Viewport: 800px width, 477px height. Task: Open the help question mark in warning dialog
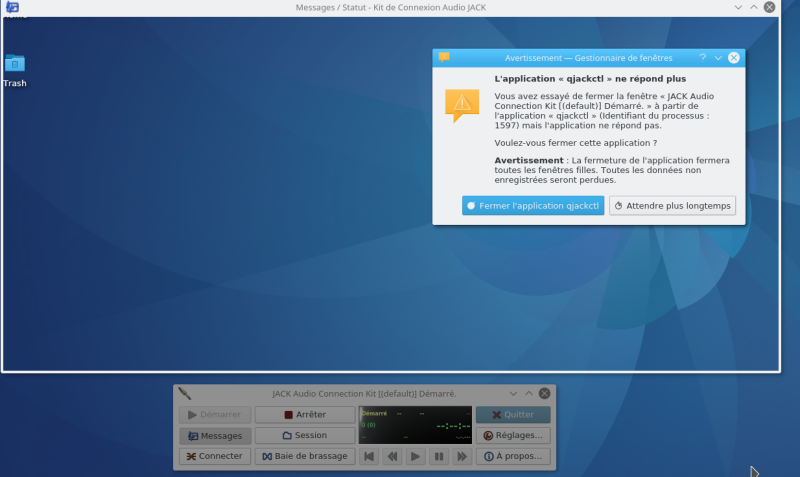(703, 58)
